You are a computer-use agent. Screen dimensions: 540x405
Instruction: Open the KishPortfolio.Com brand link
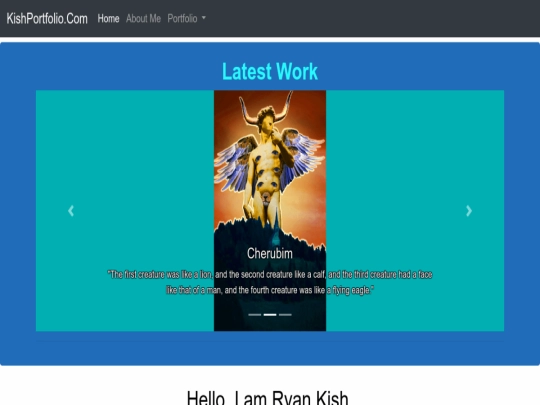(47, 18)
